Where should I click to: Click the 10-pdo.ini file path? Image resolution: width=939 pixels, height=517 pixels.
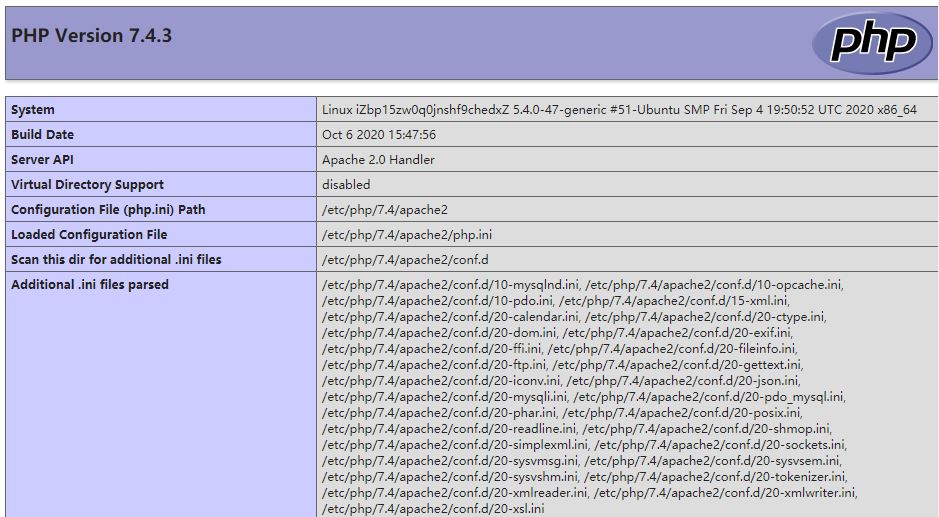[x=437, y=301]
